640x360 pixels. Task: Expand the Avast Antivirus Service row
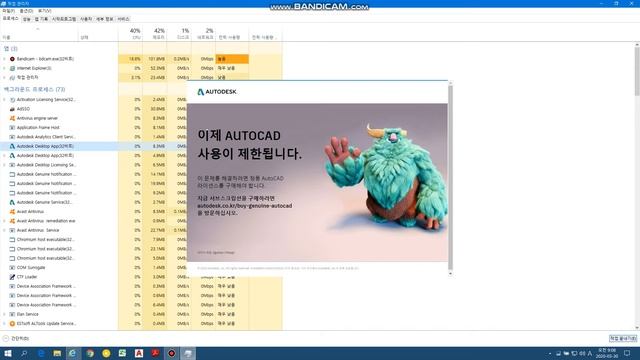pyautogui.click(x=4, y=230)
